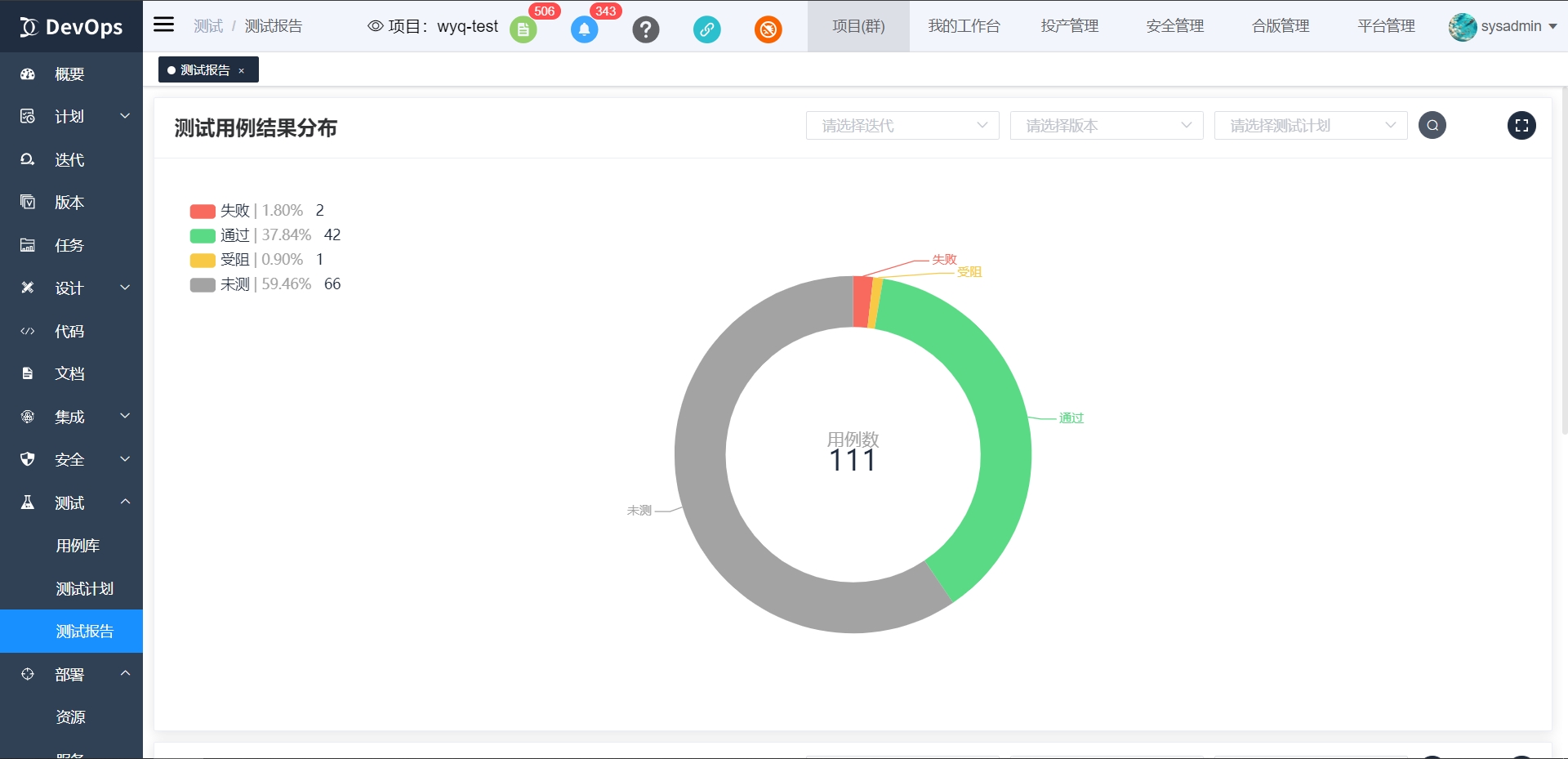Screen dimensions: 1568x759
Task: Open the 请选择迭代 dropdown
Action: coord(902,125)
